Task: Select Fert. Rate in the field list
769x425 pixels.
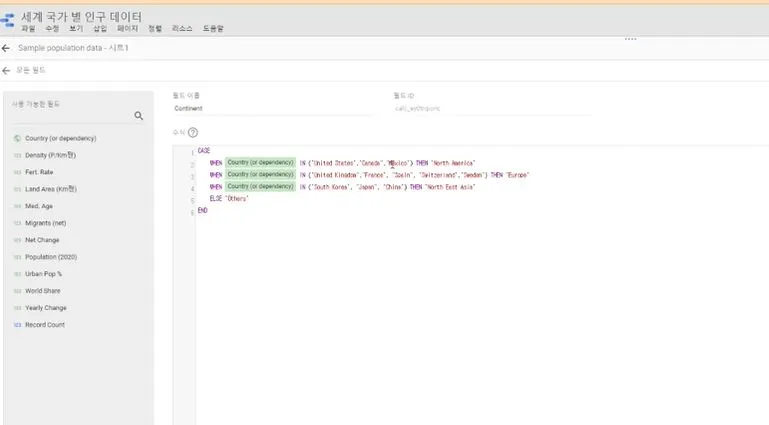Action: (x=39, y=172)
